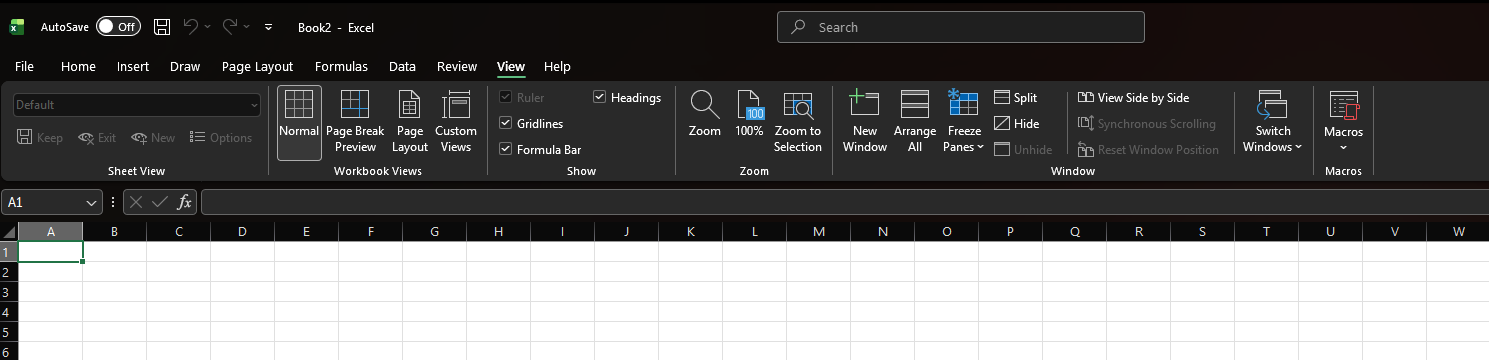Open Custom Views dialog
Viewport: 1489px width, 360px height.
[x=456, y=123]
